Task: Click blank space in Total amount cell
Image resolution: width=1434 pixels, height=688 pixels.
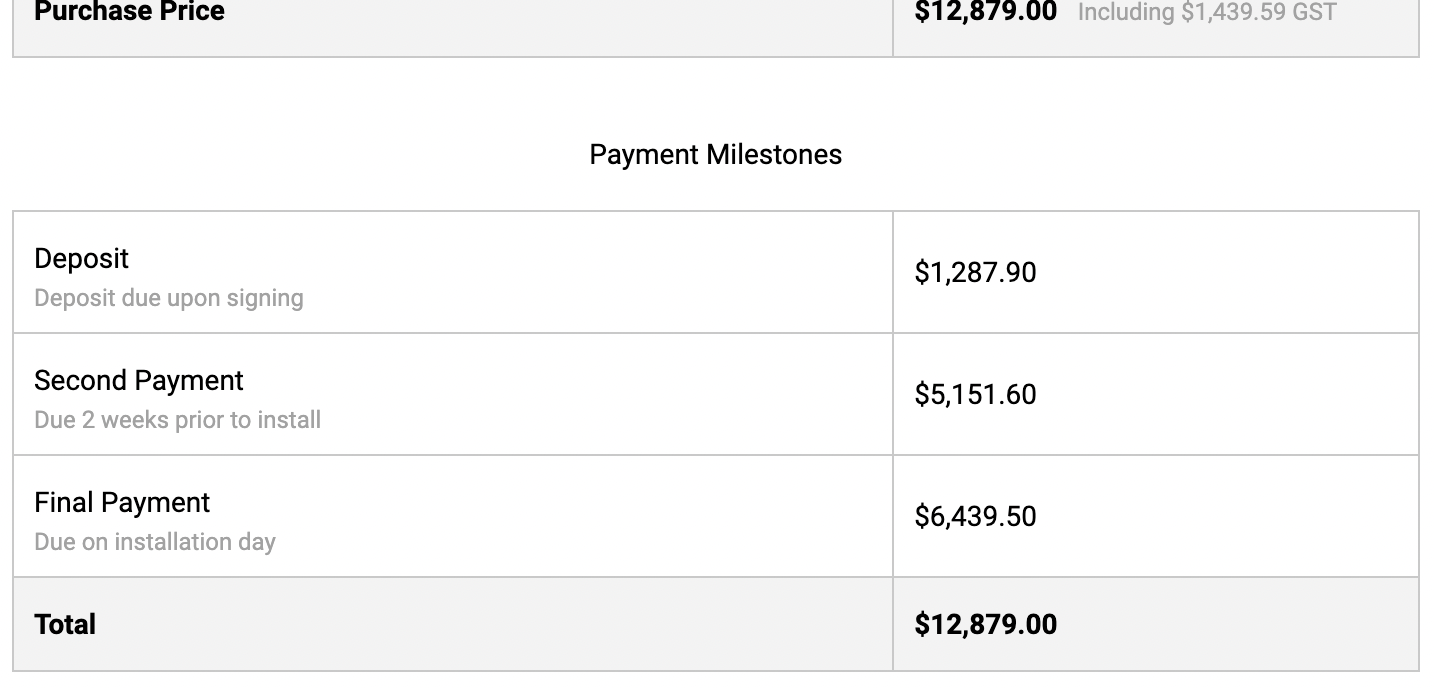Action: coord(1240,624)
